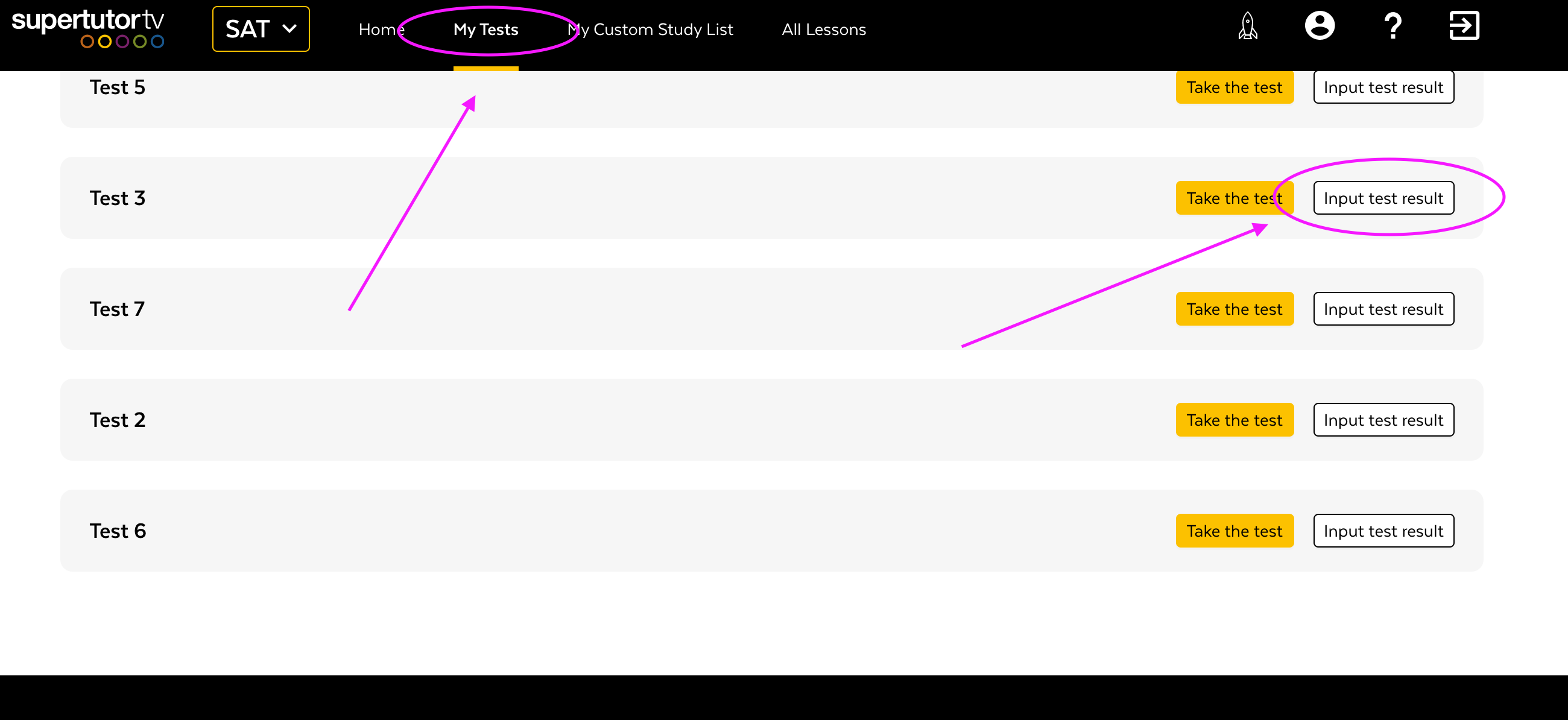Click Input test result for Test 3
This screenshot has height=720, width=1568.
(1383, 198)
